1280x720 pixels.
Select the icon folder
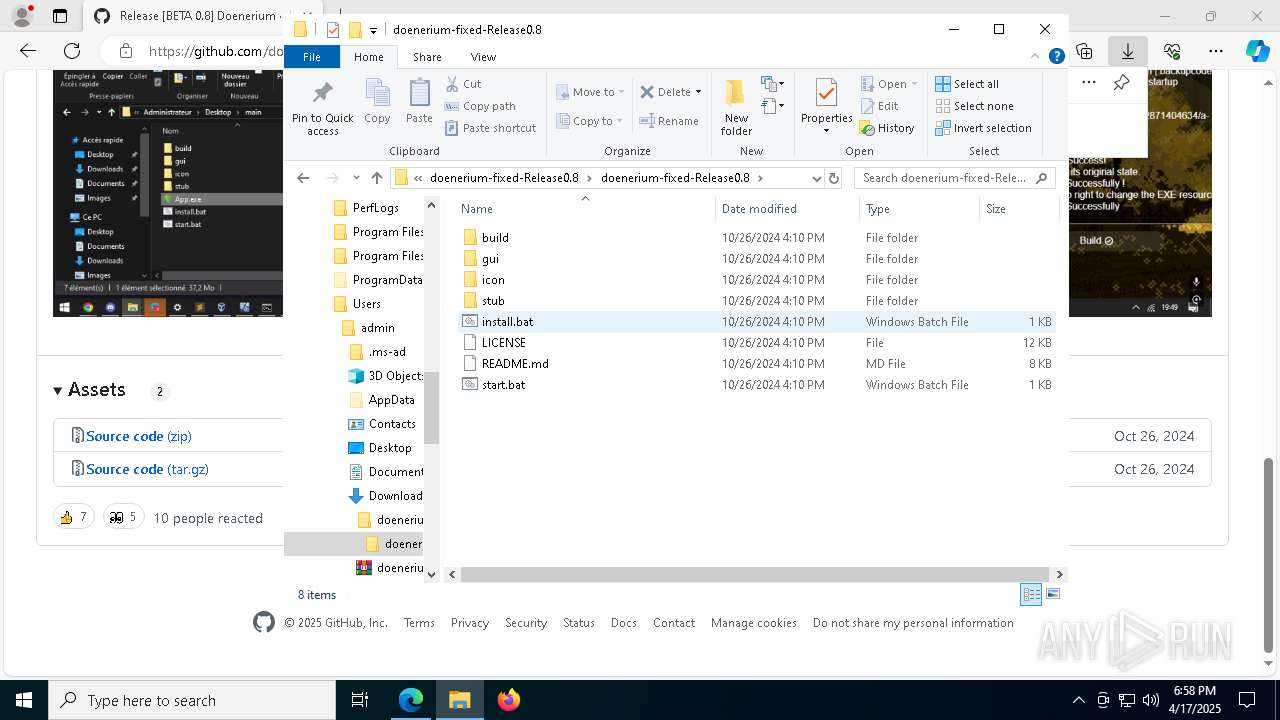point(756,280)
